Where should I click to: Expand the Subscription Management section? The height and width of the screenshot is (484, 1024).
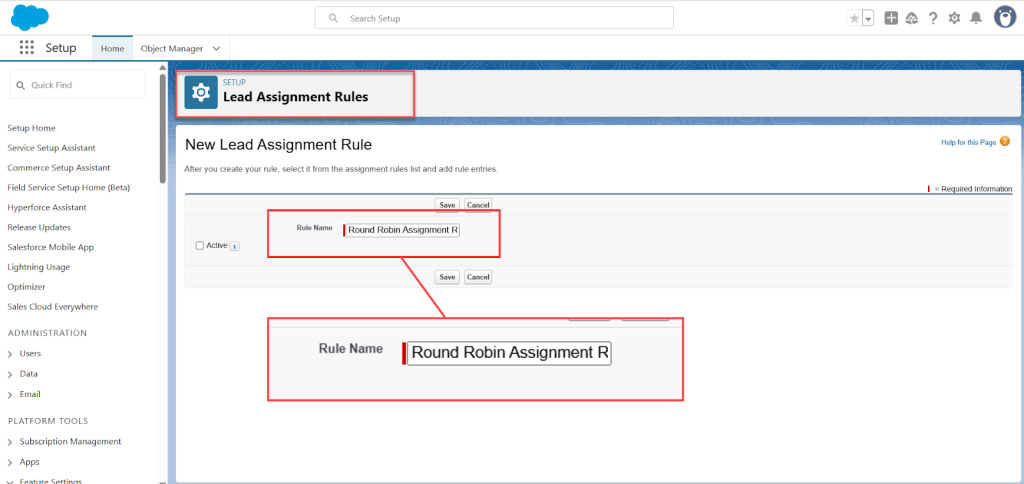[x=10, y=442]
